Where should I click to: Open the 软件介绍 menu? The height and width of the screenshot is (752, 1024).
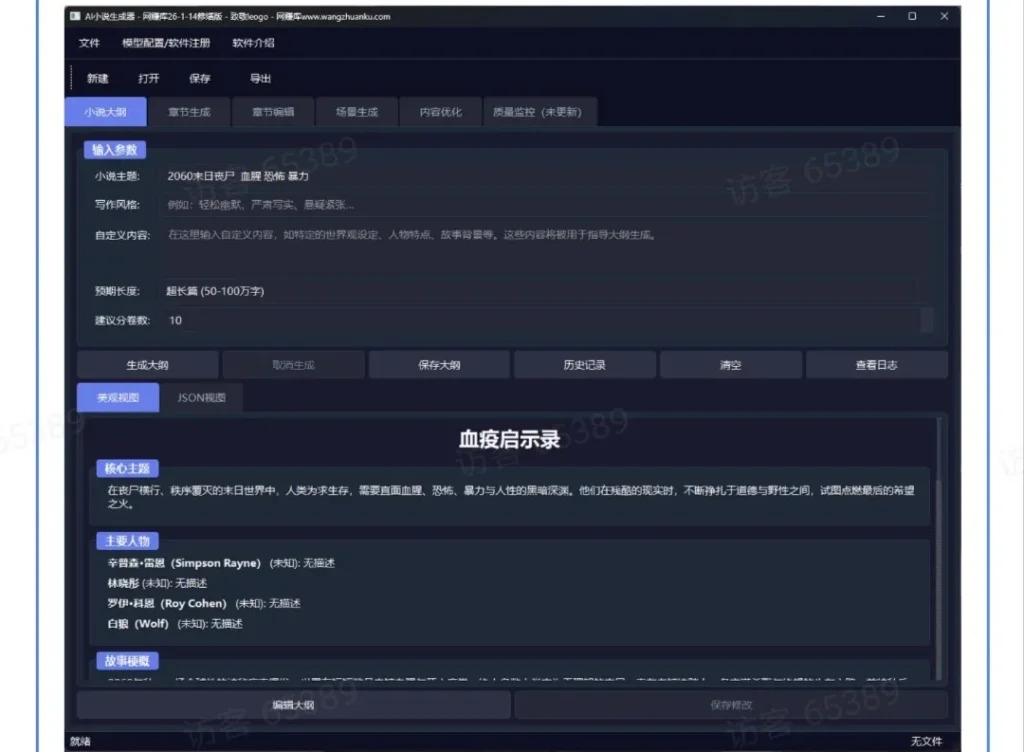click(x=253, y=43)
